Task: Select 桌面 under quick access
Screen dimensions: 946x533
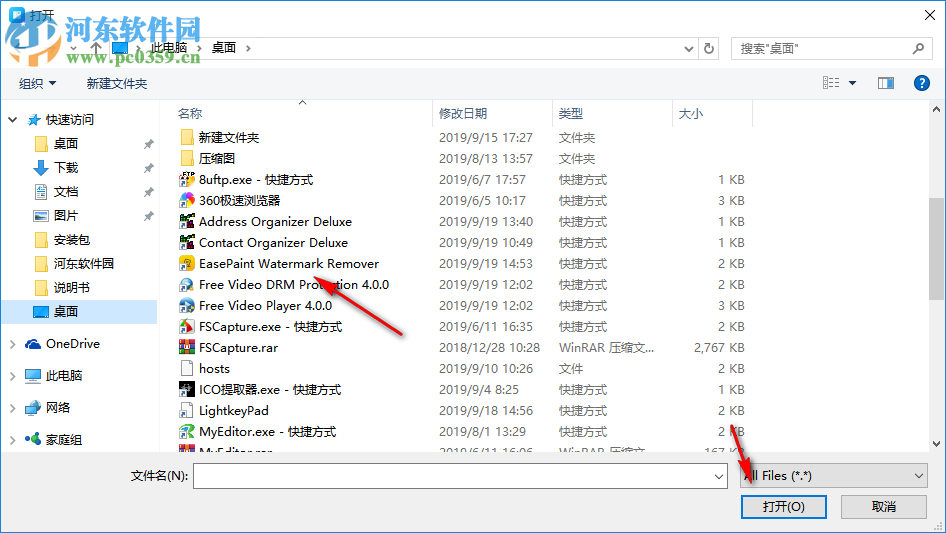Action: [x=66, y=144]
